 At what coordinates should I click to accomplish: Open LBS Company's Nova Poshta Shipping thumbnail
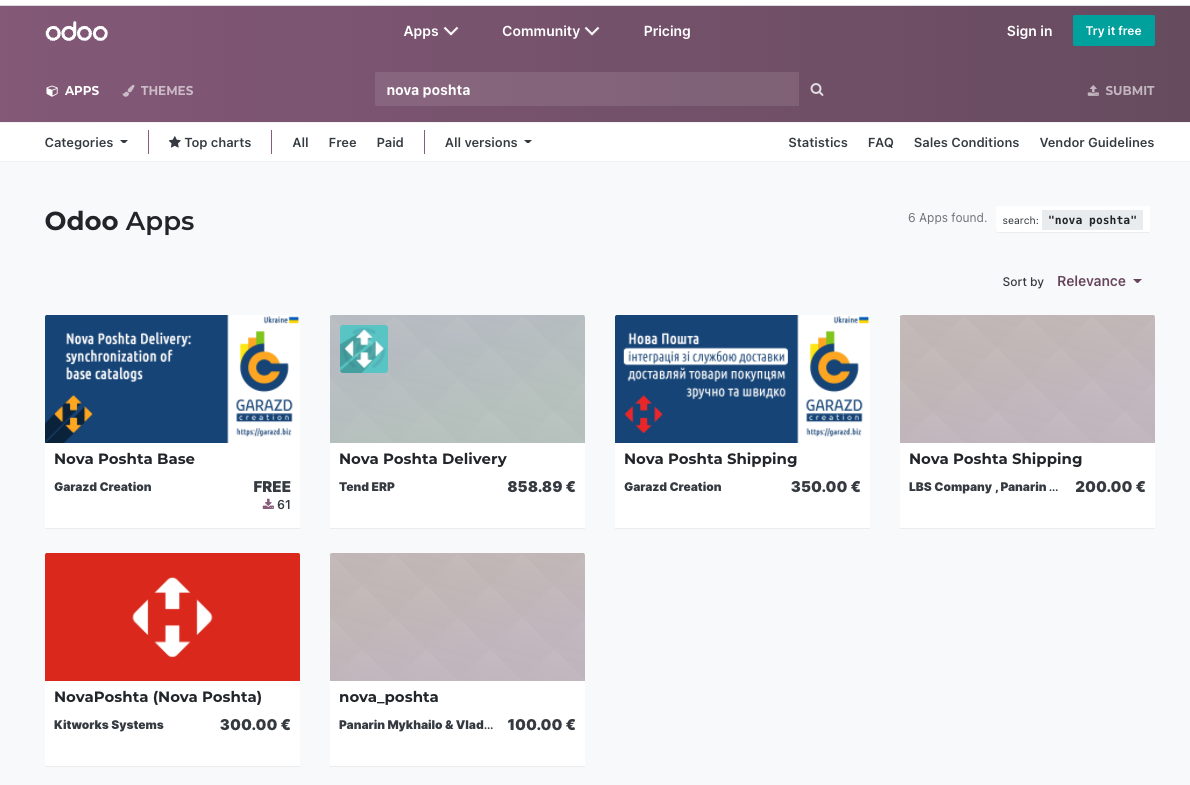(1028, 379)
